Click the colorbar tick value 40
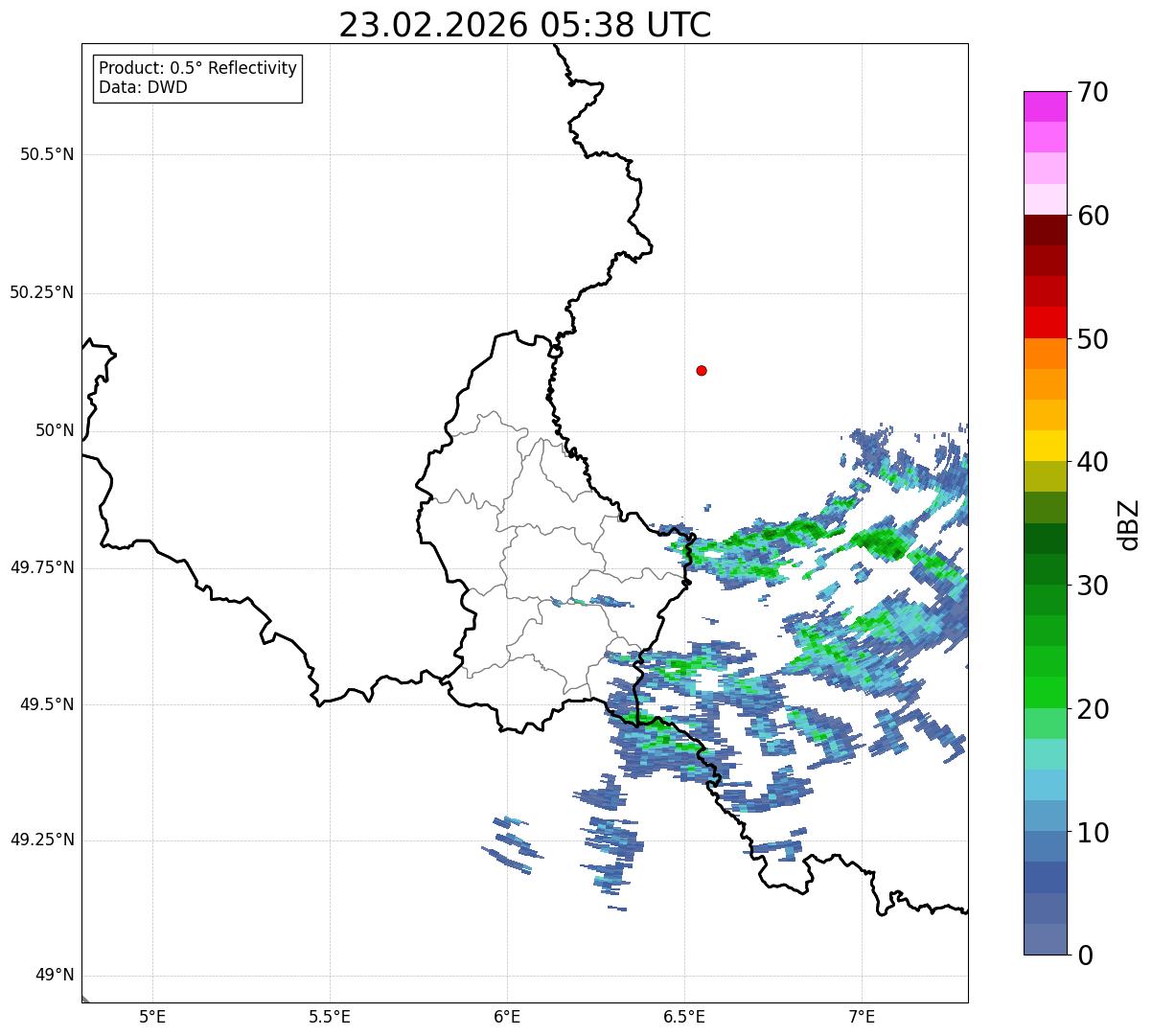 tap(1093, 462)
